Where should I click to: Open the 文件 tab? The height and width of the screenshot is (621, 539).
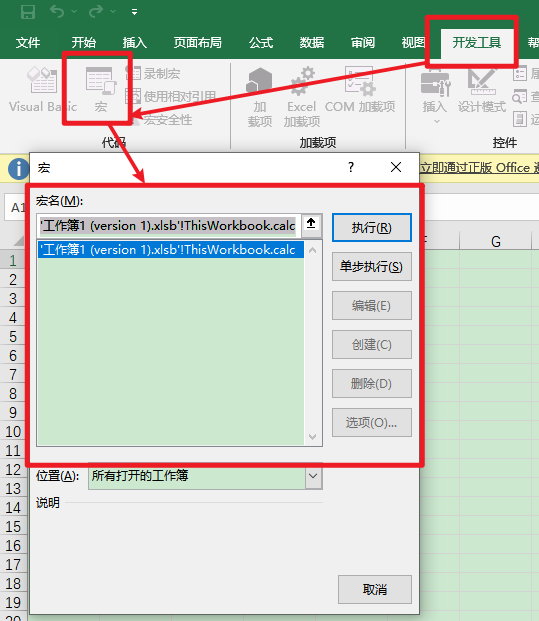click(x=28, y=42)
